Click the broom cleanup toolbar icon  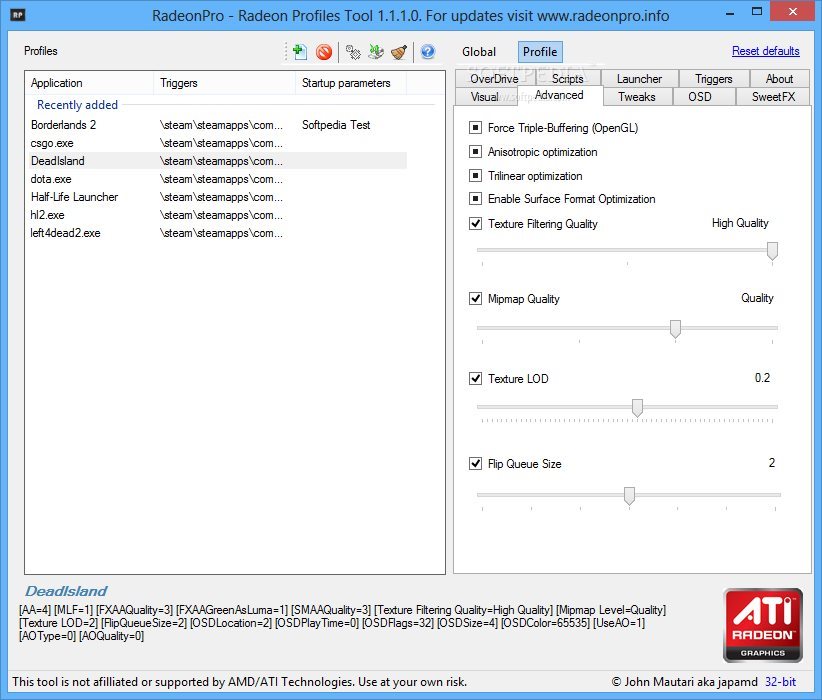pyautogui.click(x=399, y=52)
